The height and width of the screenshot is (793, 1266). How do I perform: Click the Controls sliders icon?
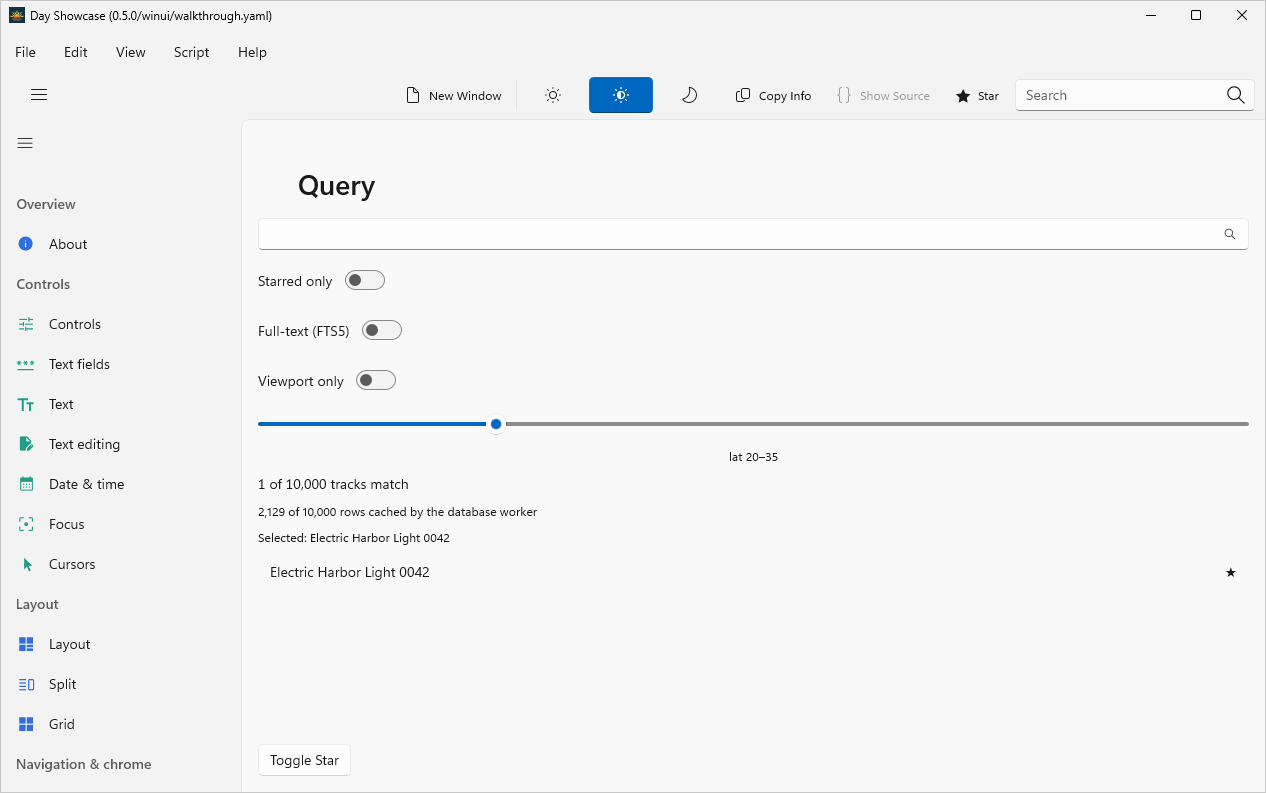click(x=26, y=324)
